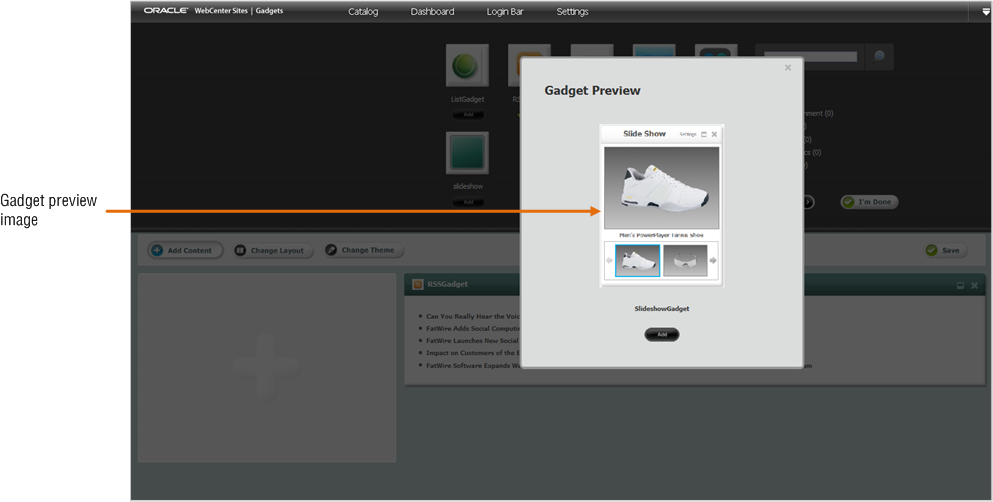Open 'FatWire Launches New Social' feed item
This screenshot has height=502, width=993.
point(472,341)
